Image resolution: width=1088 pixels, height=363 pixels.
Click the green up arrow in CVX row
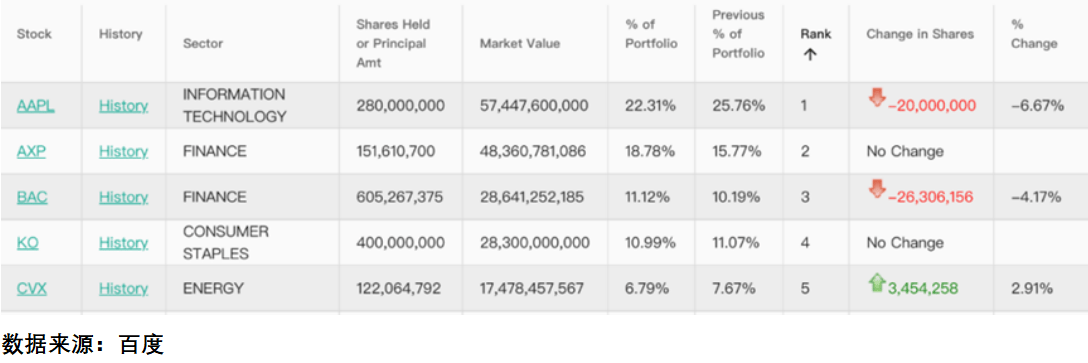coord(876,282)
